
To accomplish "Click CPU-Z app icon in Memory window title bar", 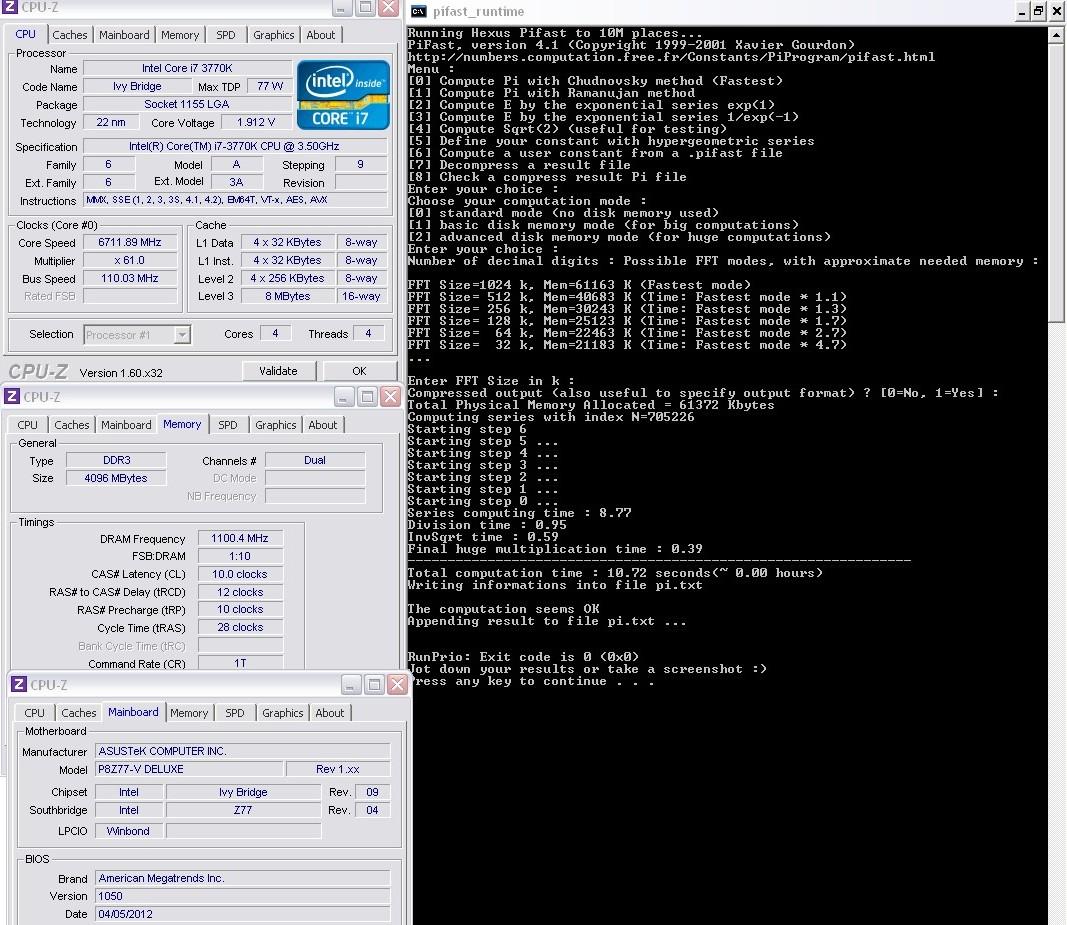I will click(x=12, y=396).
